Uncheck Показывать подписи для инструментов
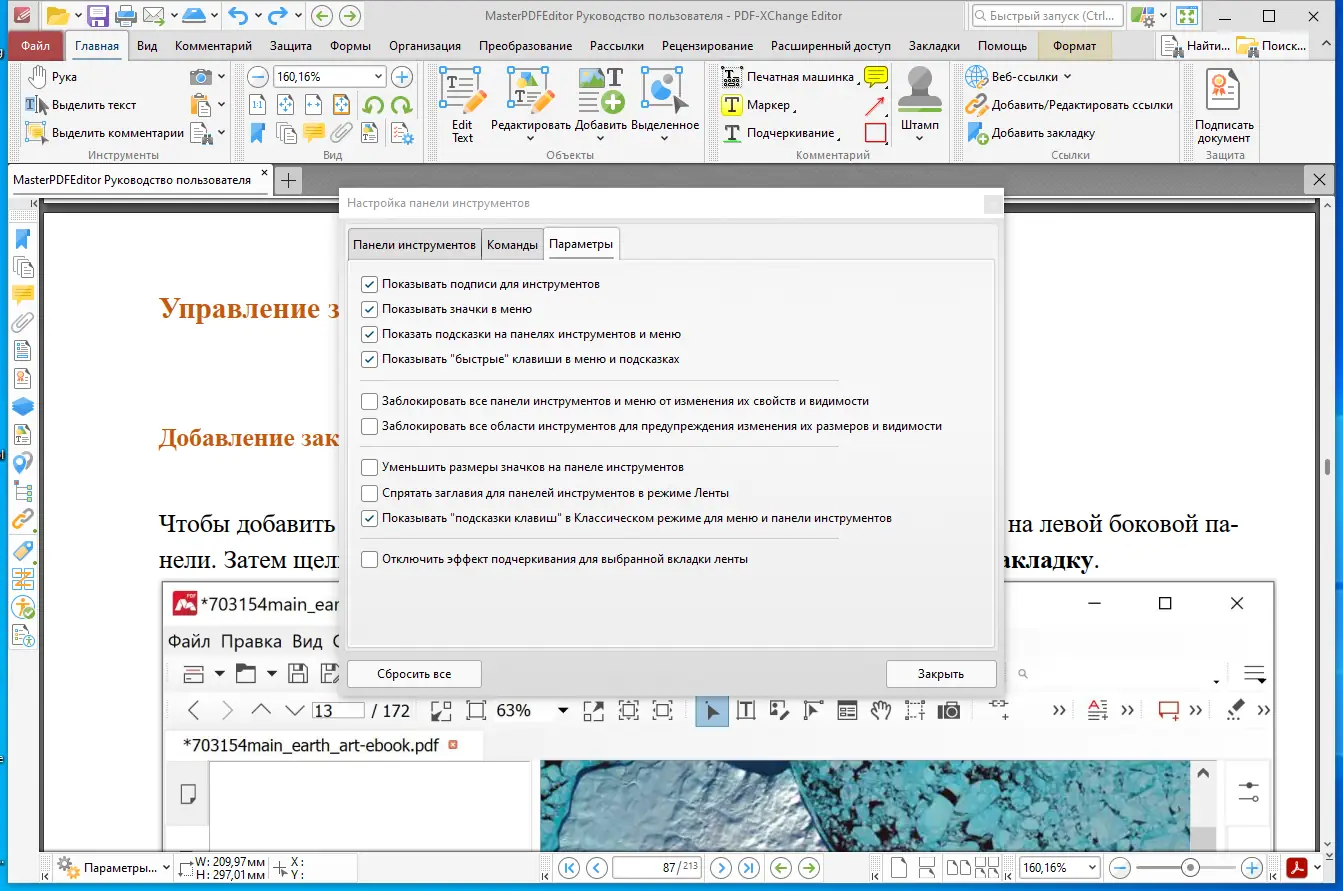 [x=369, y=283]
